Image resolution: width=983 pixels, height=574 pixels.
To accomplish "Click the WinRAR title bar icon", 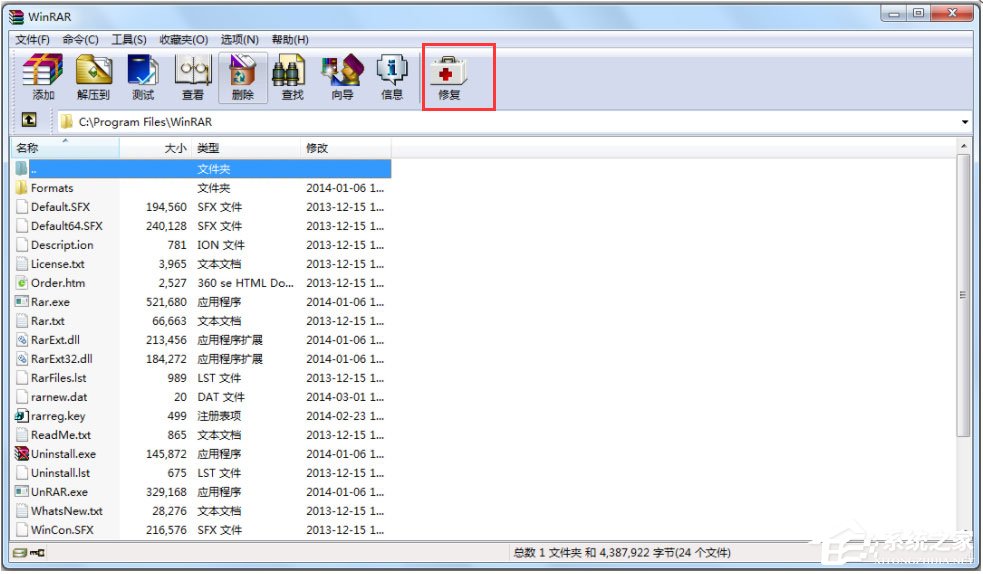I will [16, 16].
